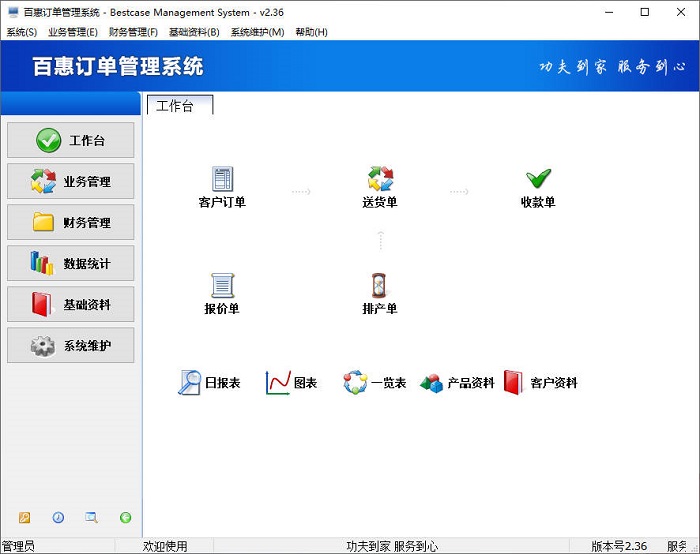Select 数据统计 in the left sidebar

pos(71,263)
